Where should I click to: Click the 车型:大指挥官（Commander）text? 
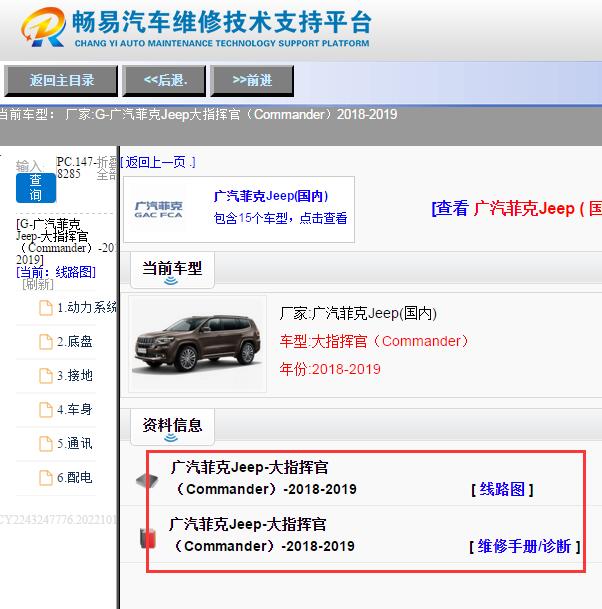[x=374, y=341]
